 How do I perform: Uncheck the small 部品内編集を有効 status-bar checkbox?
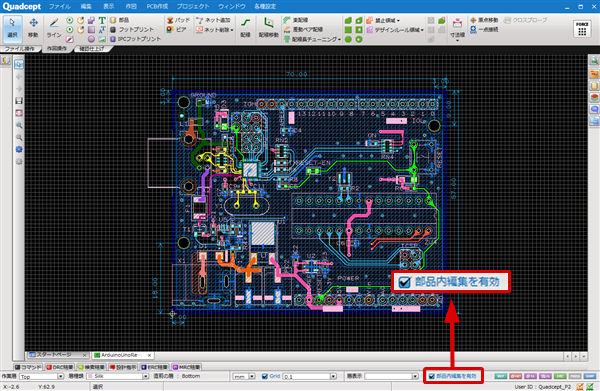pos(432,376)
